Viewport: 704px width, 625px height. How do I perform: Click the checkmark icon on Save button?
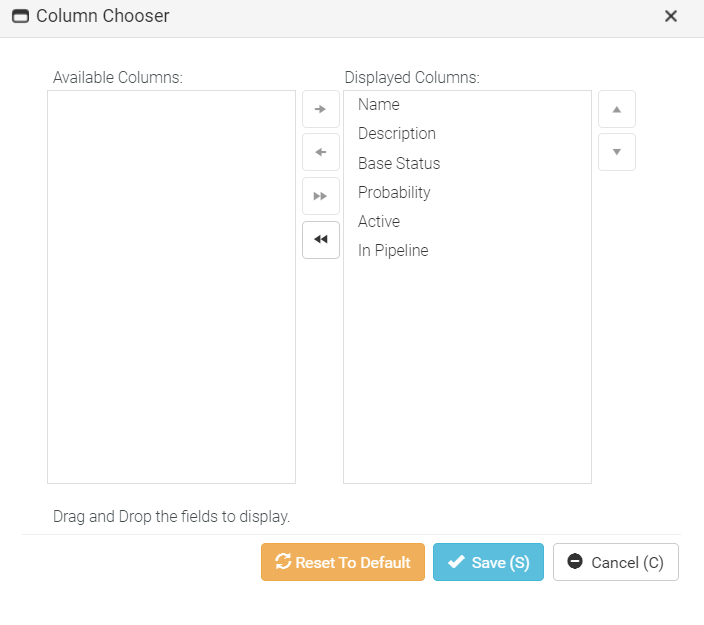point(456,562)
